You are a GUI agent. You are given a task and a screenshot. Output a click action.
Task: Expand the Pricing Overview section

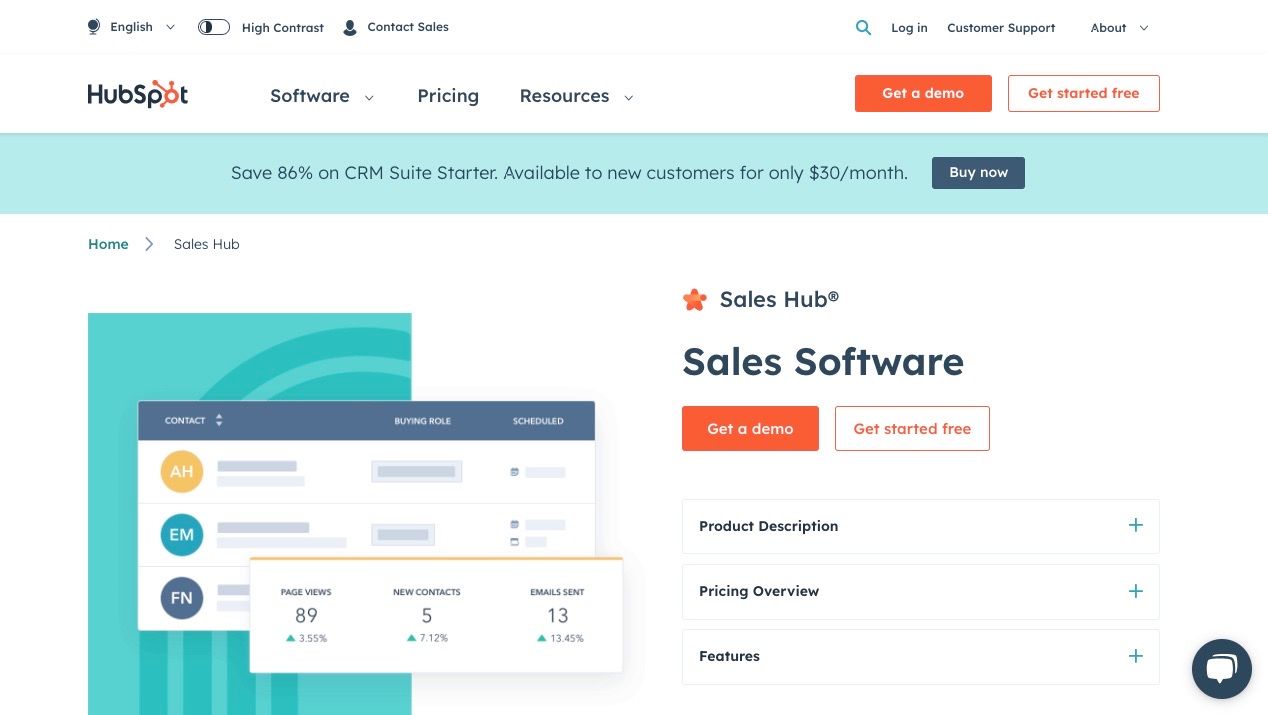pos(920,591)
